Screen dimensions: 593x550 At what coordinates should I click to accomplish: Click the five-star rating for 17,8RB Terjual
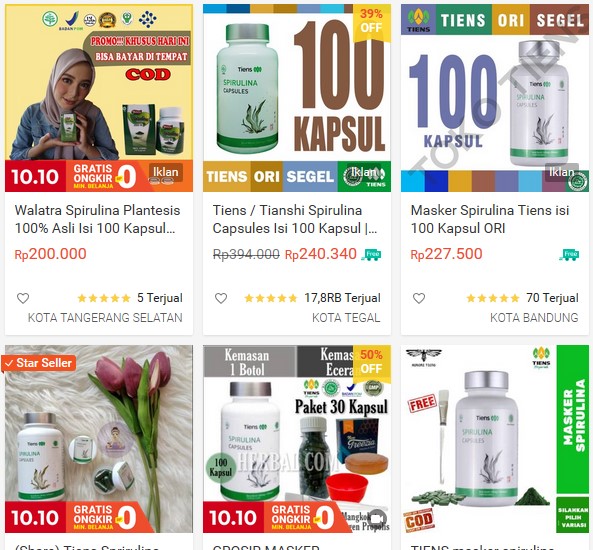271,298
